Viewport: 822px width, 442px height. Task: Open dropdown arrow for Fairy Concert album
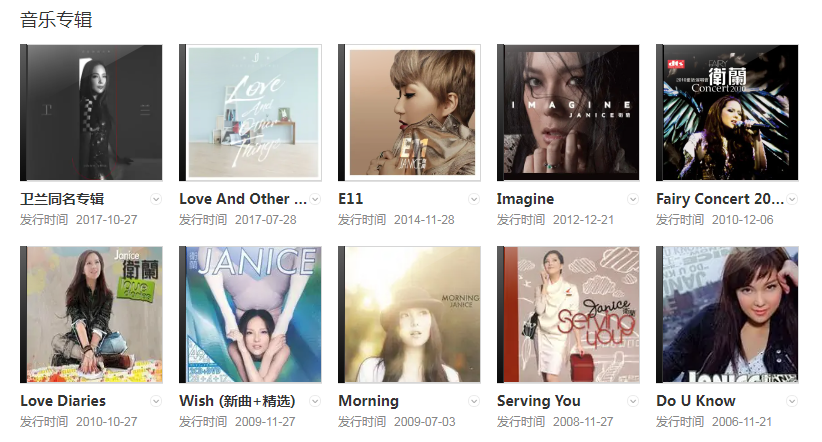pyautogui.click(x=792, y=199)
